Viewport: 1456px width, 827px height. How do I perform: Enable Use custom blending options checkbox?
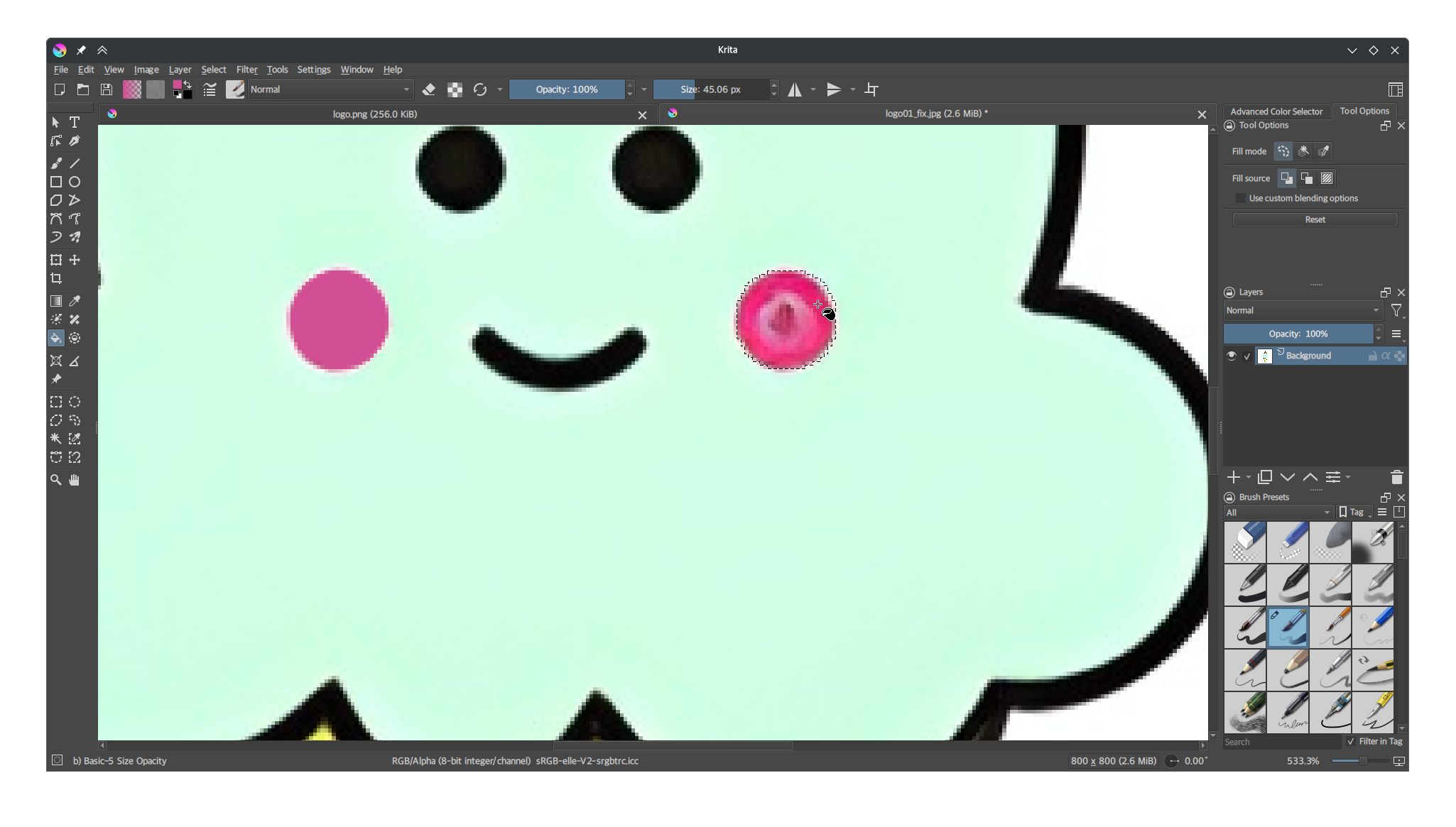pyautogui.click(x=1241, y=198)
